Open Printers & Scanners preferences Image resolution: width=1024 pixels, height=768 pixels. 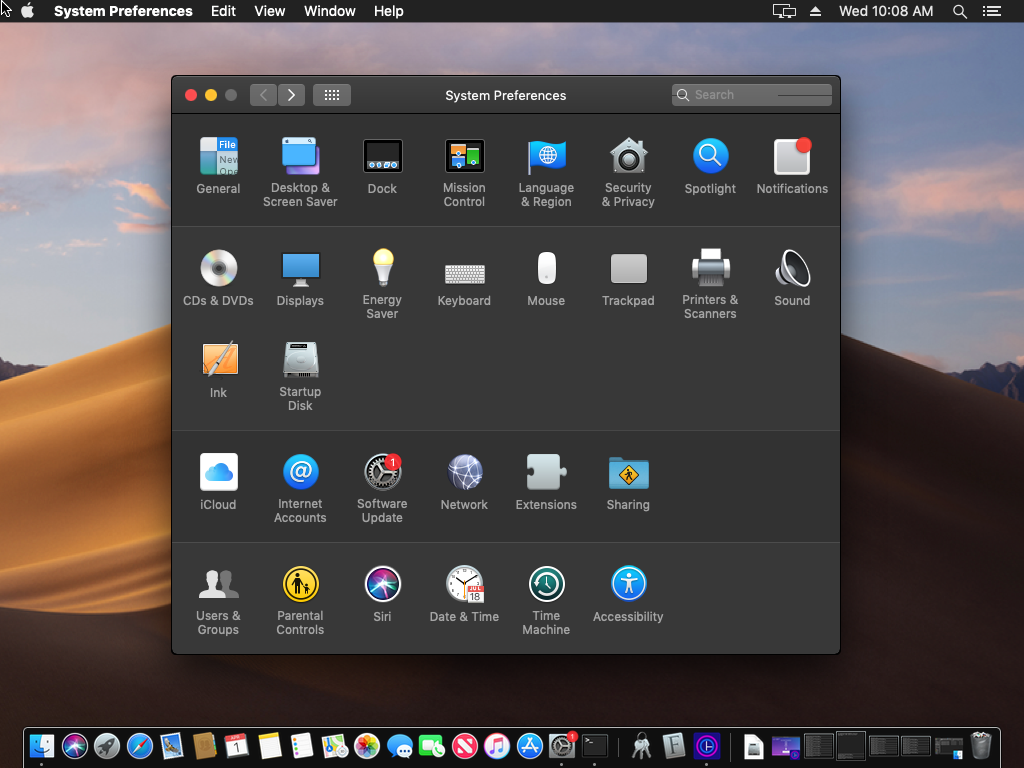[710, 269]
